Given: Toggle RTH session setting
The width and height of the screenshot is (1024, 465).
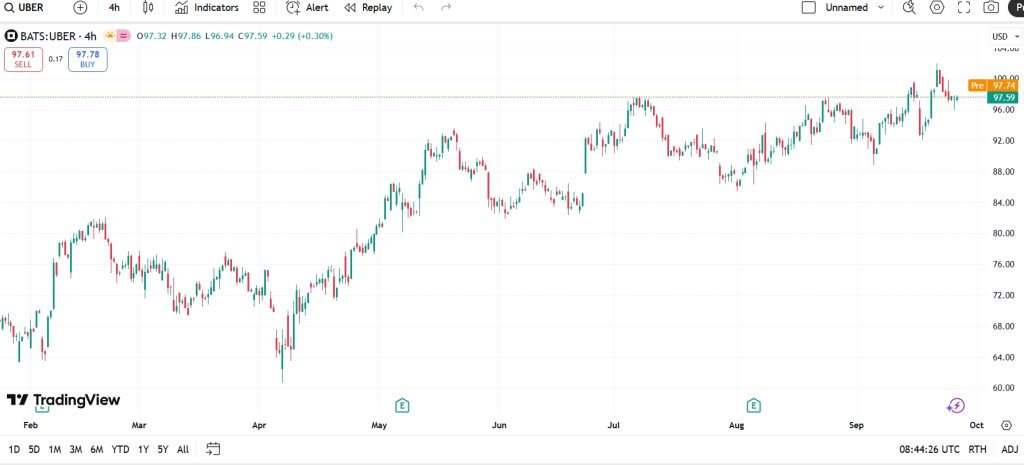Looking at the screenshot, I should pos(978,449).
